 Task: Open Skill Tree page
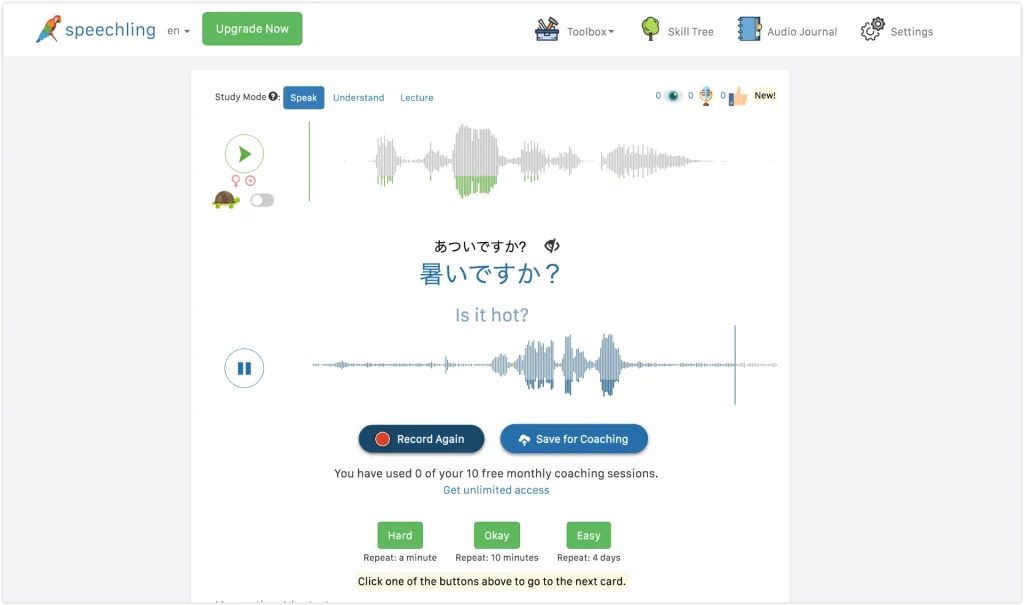[690, 31]
